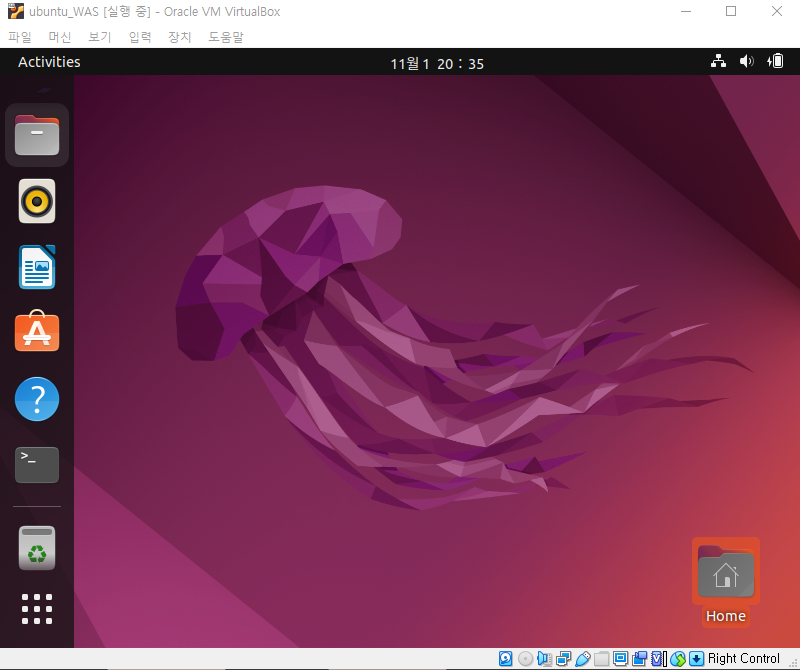Click VirtualBox hard disk activity indicator
The width and height of the screenshot is (800, 670).
coord(506,659)
